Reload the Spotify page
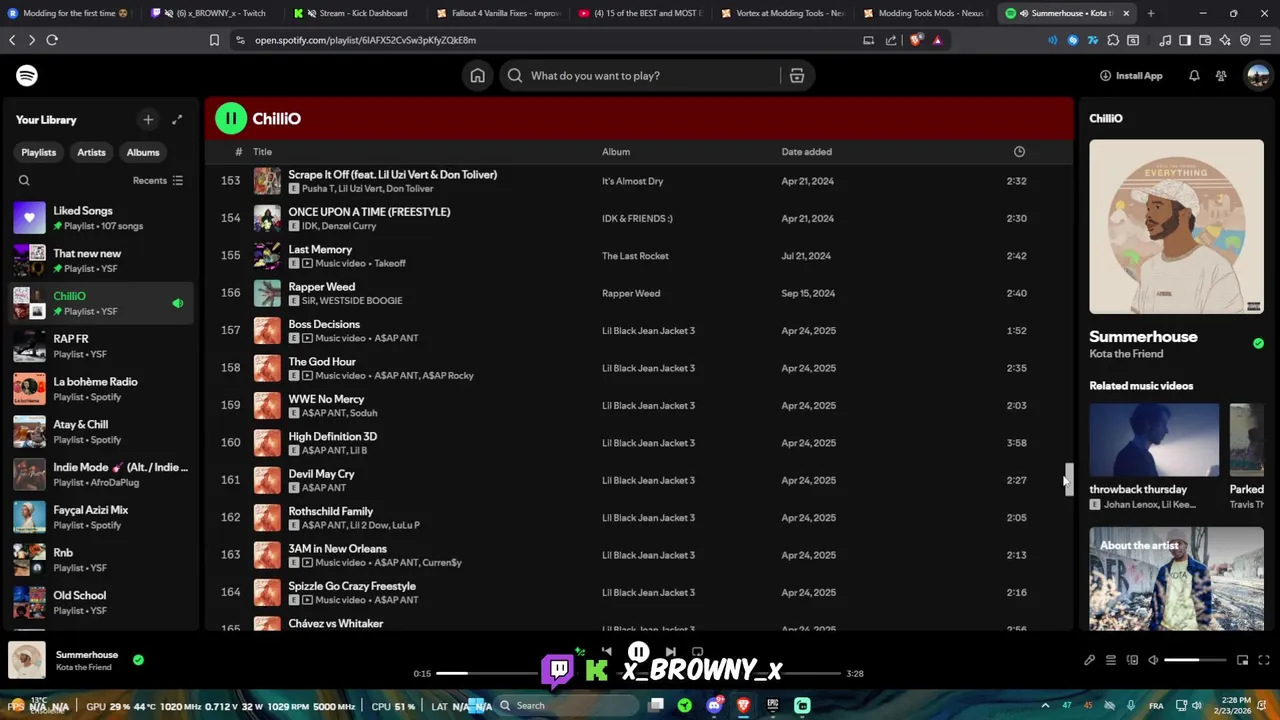Image resolution: width=1280 pixels, height=720 pixels. (52, 40)
